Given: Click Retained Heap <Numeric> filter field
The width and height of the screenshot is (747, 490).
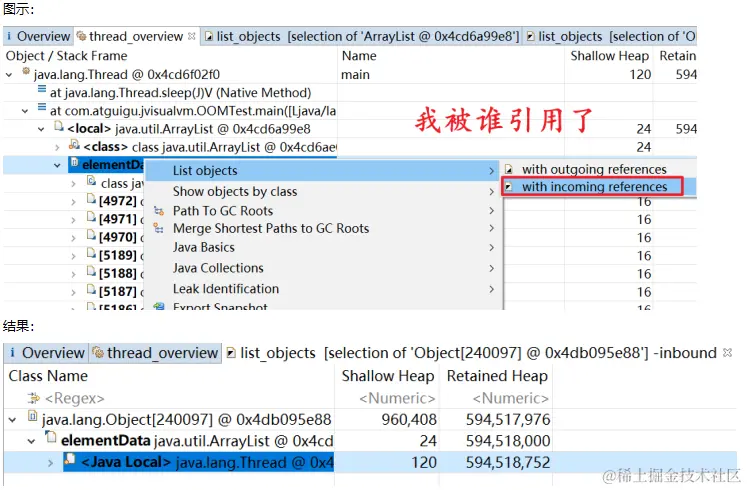Looking at the screenshot, I should pyautogui.click(x=511, y=398).
